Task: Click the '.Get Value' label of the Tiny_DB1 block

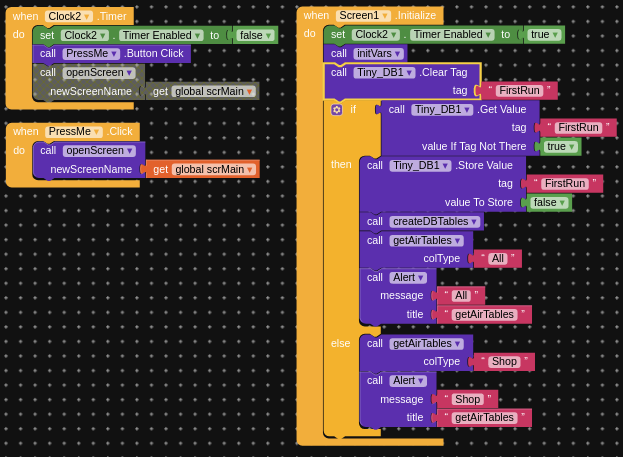Action: [502, 110]
